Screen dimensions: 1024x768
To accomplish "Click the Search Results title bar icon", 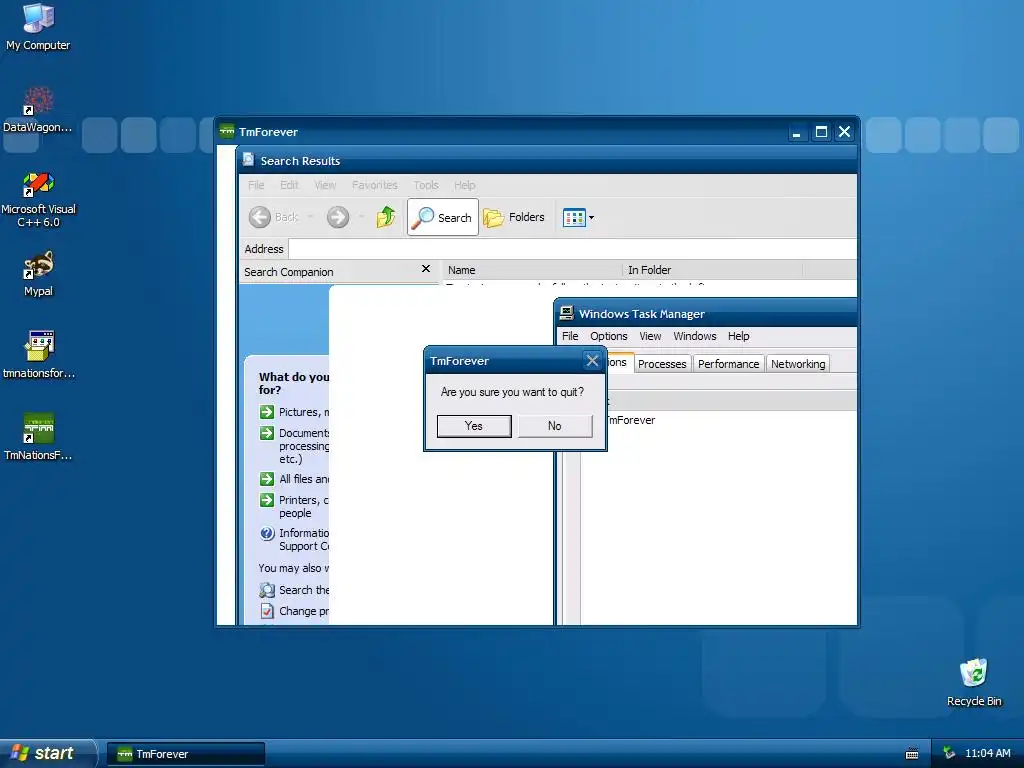I will tap(248, 160).
